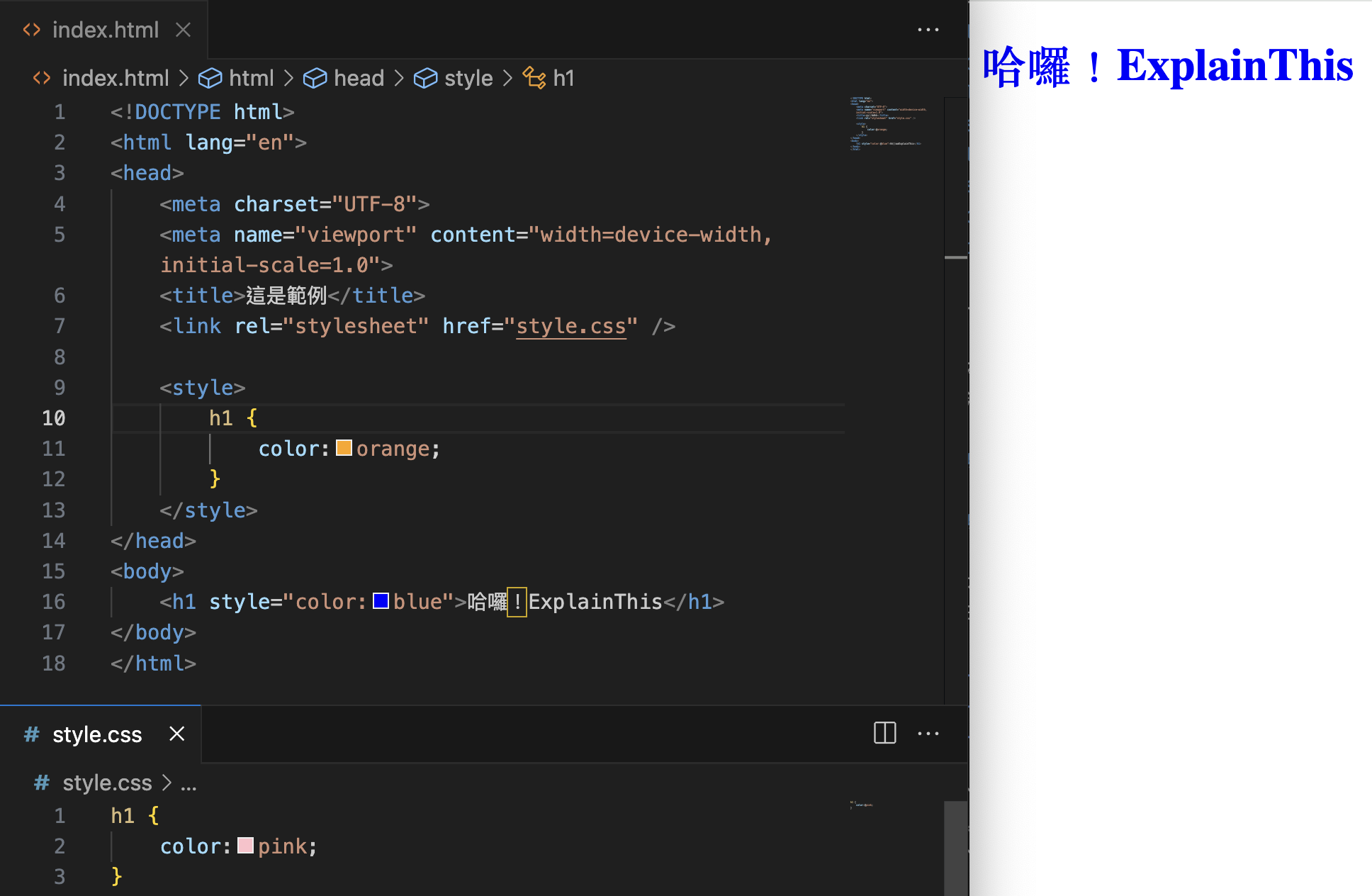Expand the ellipsis breadcrumb in style.css panel
1372x896 pixels.
189,783
